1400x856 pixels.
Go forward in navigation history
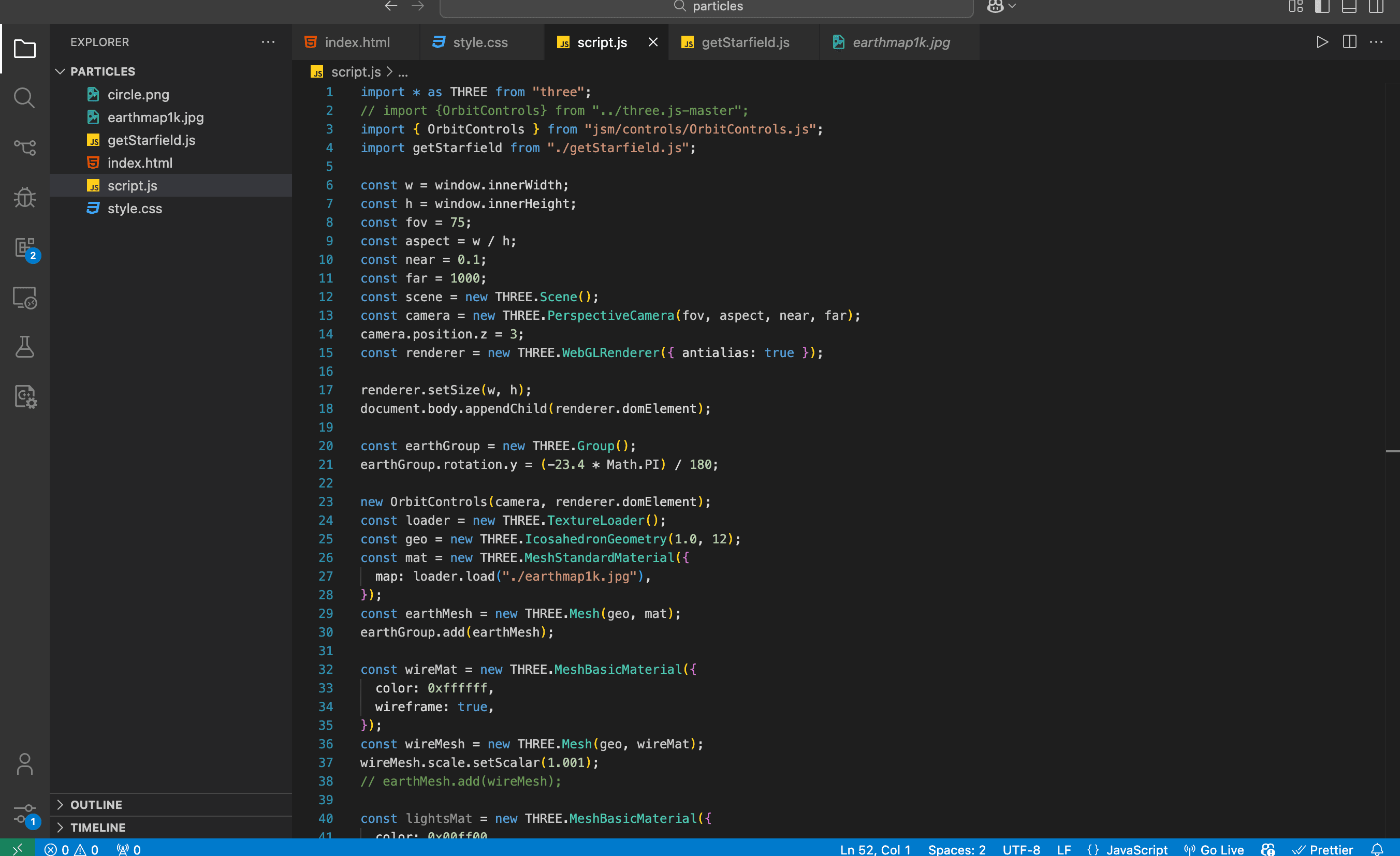point(418,6)
